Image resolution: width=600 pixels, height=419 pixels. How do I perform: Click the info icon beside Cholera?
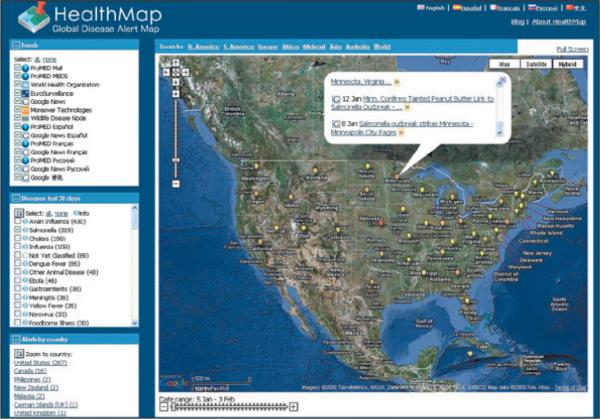click(25, 238)
